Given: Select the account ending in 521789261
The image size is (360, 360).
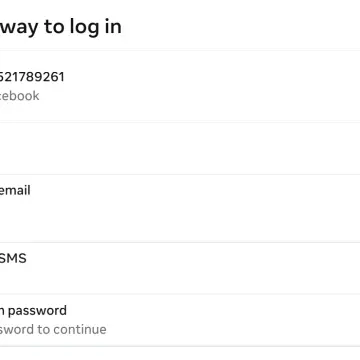Looking at the screenshot, I should [180, 86].
